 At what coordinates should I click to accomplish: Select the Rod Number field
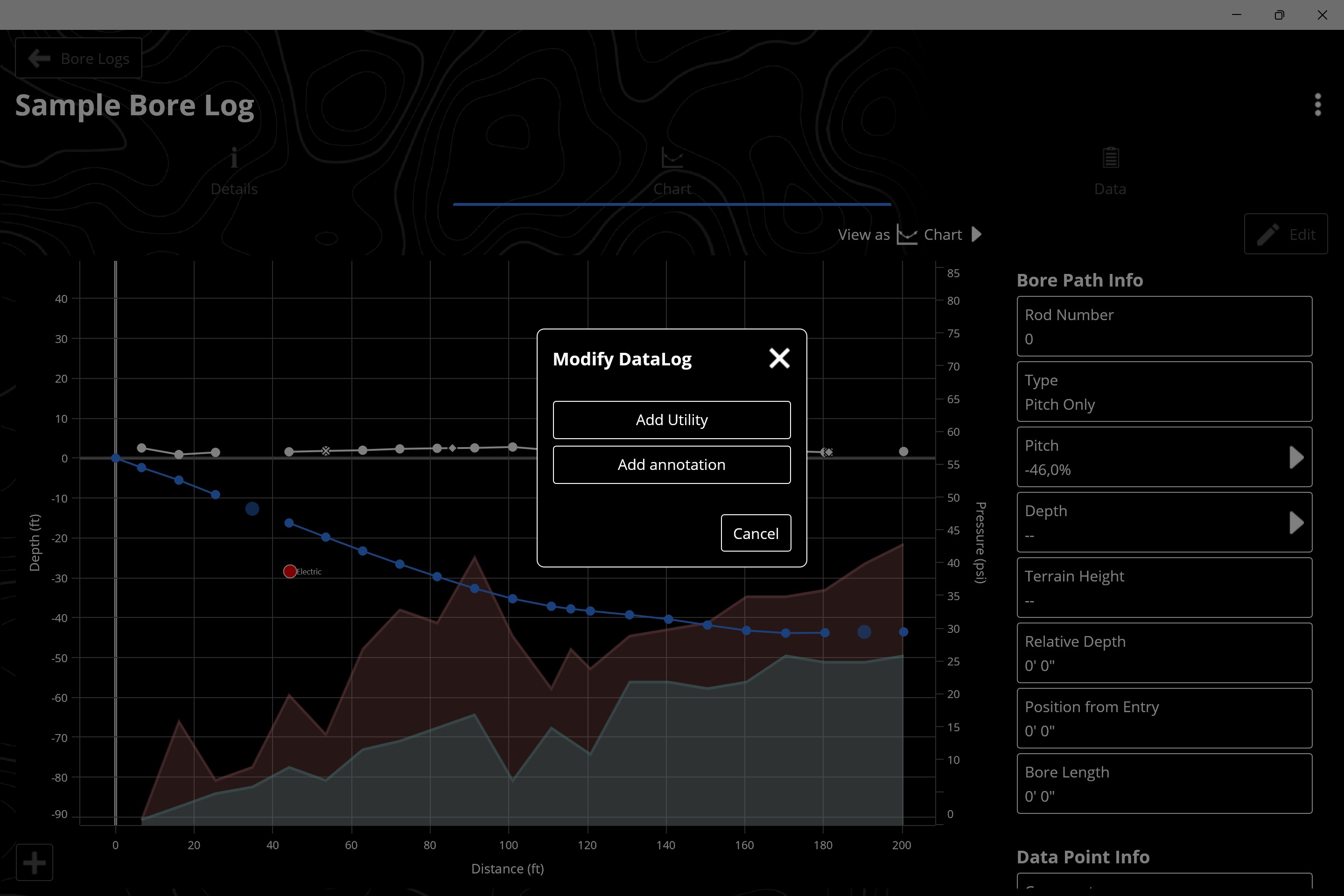point(1164,326)
